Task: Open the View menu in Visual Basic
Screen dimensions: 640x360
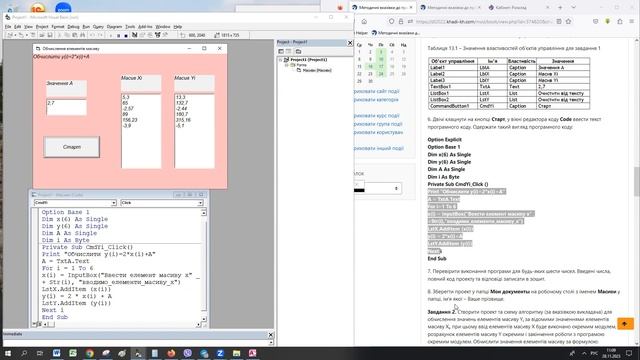Action: coord(28,27)
